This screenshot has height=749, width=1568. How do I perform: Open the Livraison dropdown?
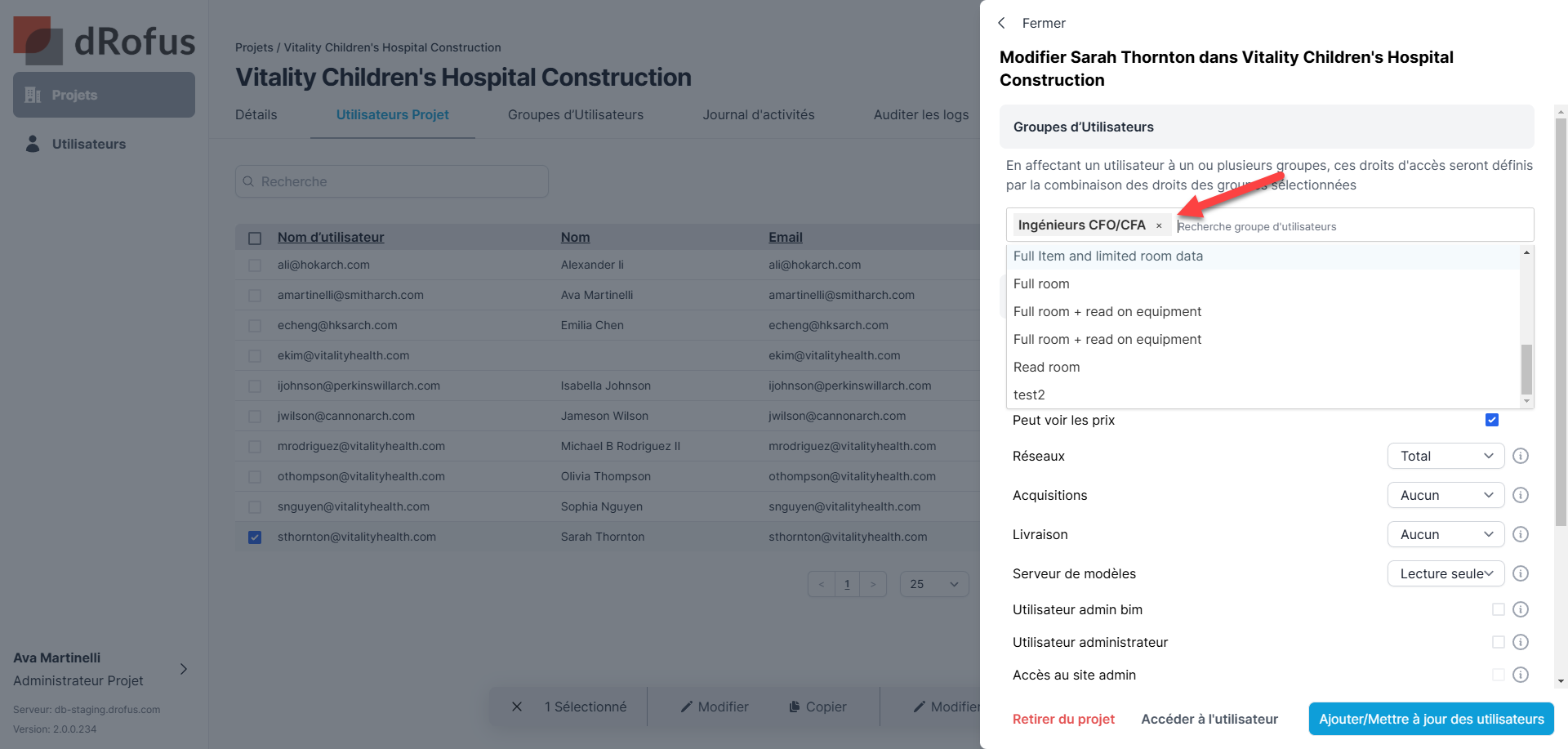click(1445, 534)
